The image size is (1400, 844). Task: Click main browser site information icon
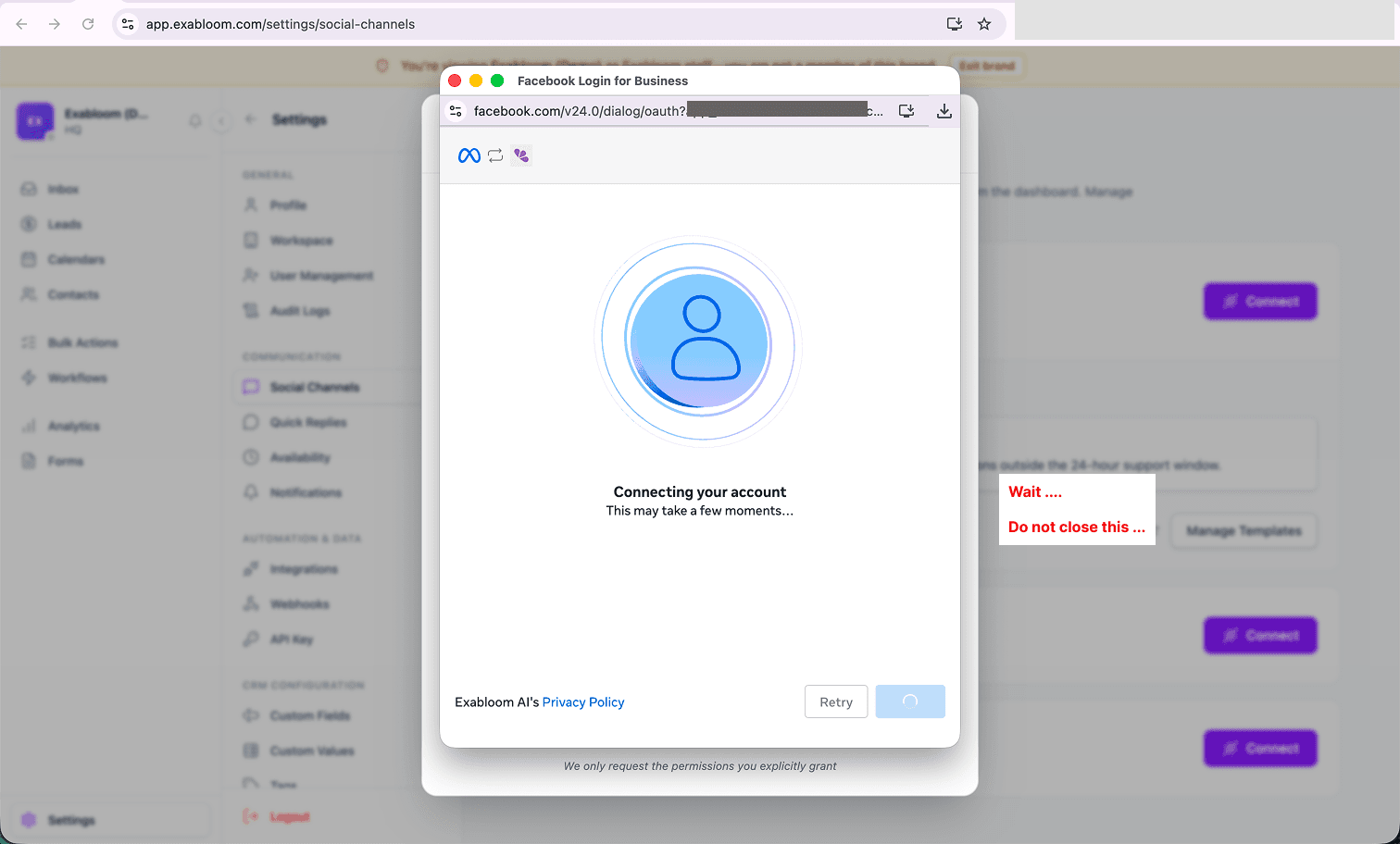(x=128, y=24)
